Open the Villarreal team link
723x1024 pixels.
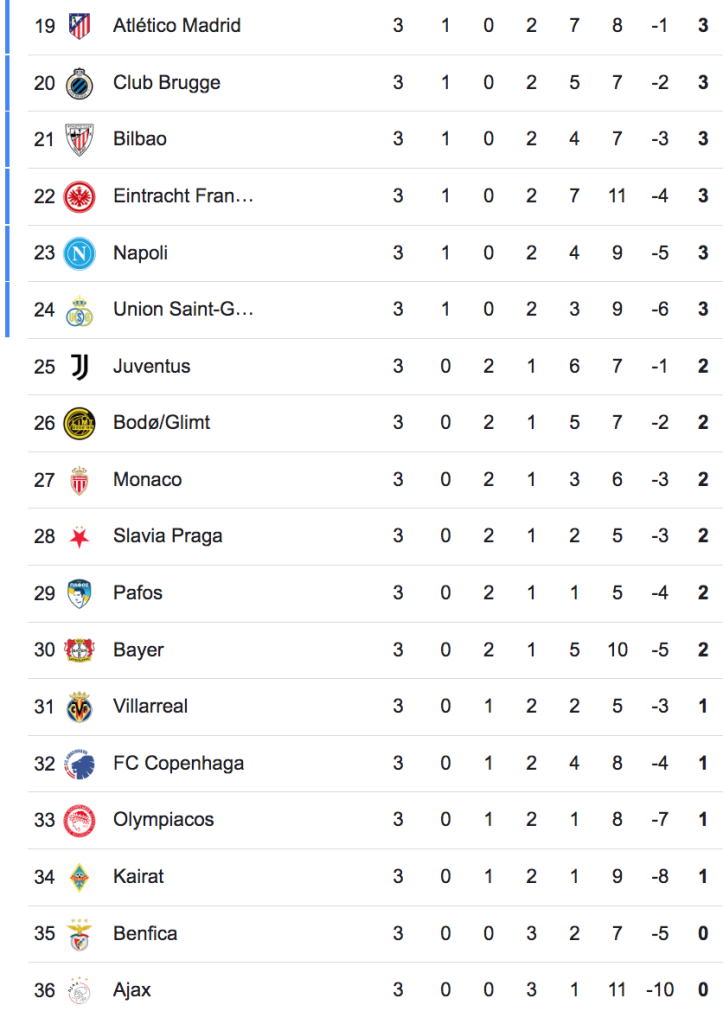pyautogui.click(x=150, y=706)
